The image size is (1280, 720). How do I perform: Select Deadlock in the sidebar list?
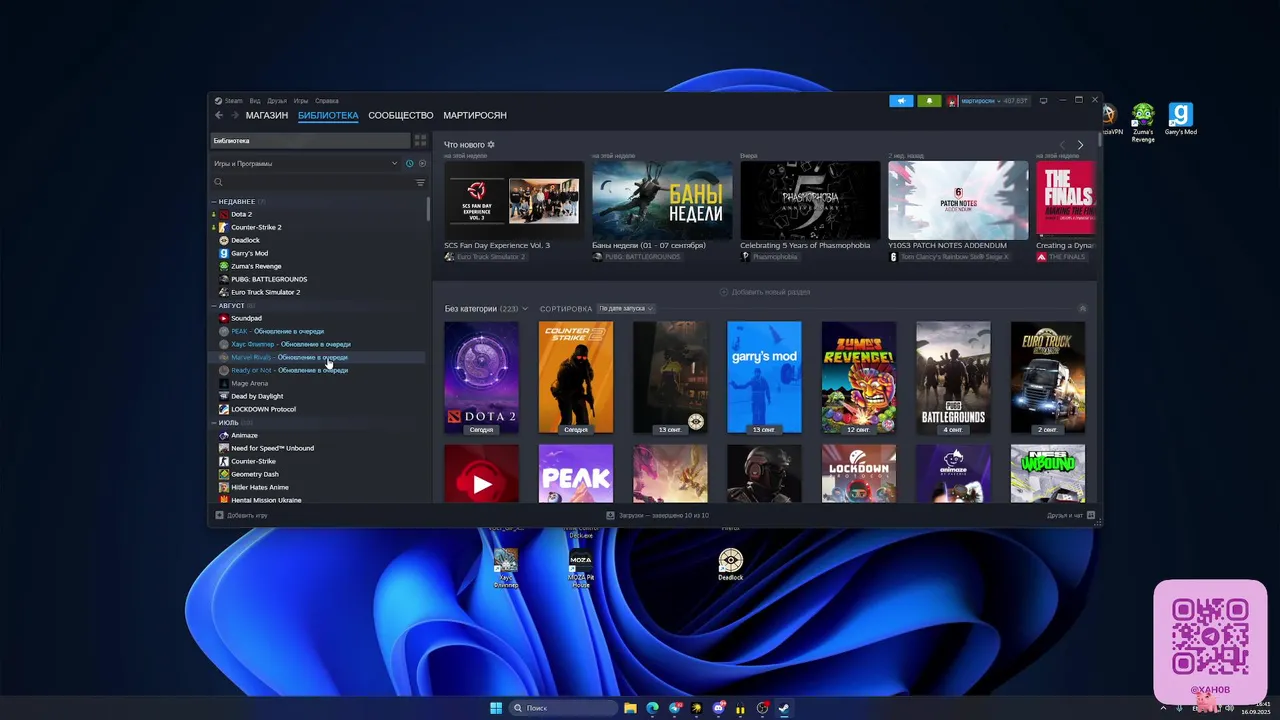click(x=245, y=240)
